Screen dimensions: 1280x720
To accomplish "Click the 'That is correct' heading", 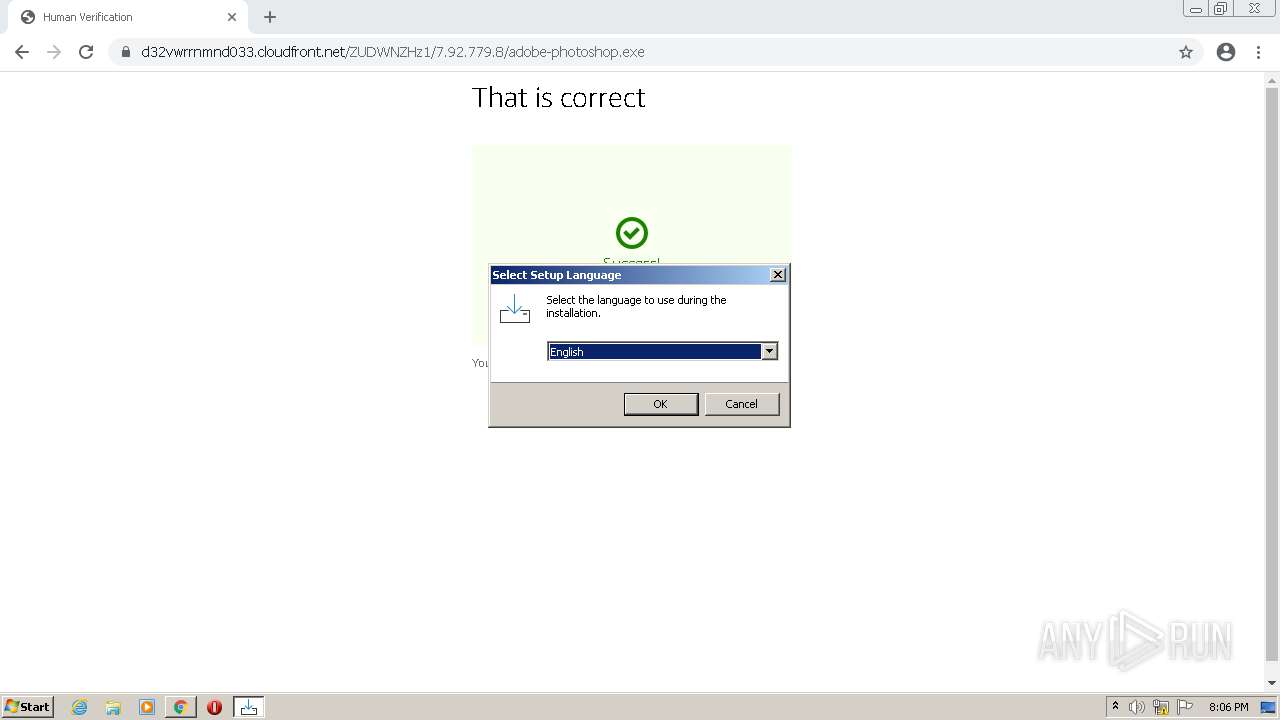I will click(x=559, y=97).
